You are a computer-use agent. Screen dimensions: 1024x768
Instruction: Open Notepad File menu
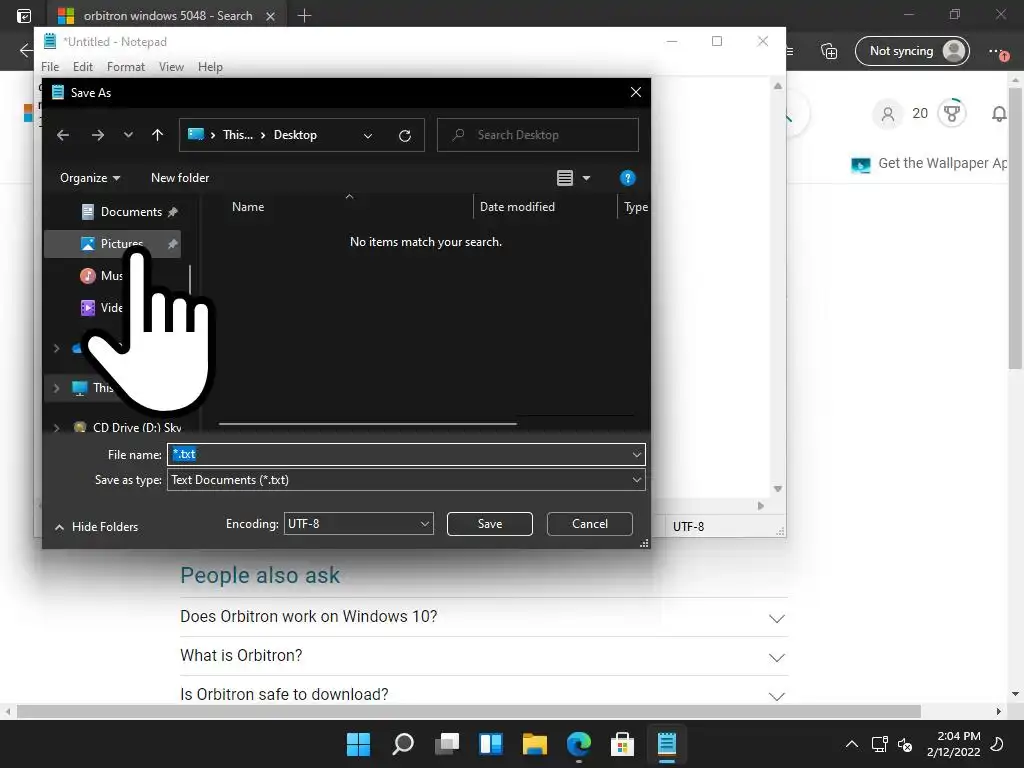tap(50, 67)
